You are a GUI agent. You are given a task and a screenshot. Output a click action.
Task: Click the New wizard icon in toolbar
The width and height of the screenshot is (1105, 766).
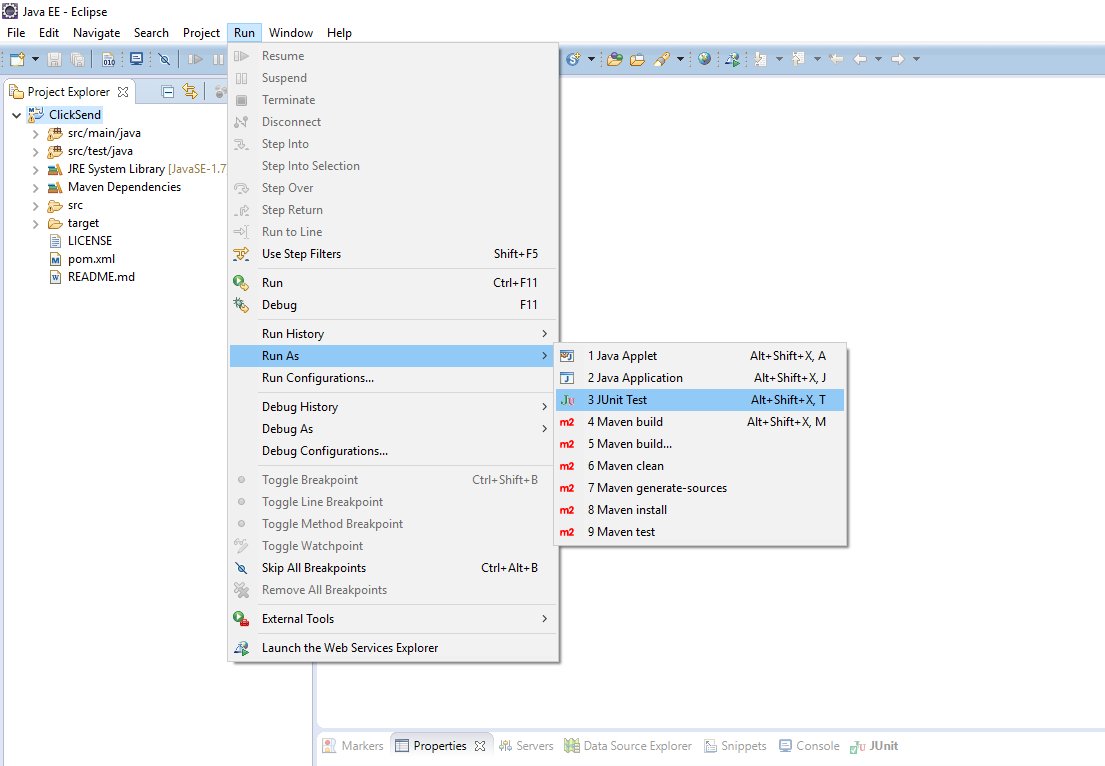click(x=17, y=60)
